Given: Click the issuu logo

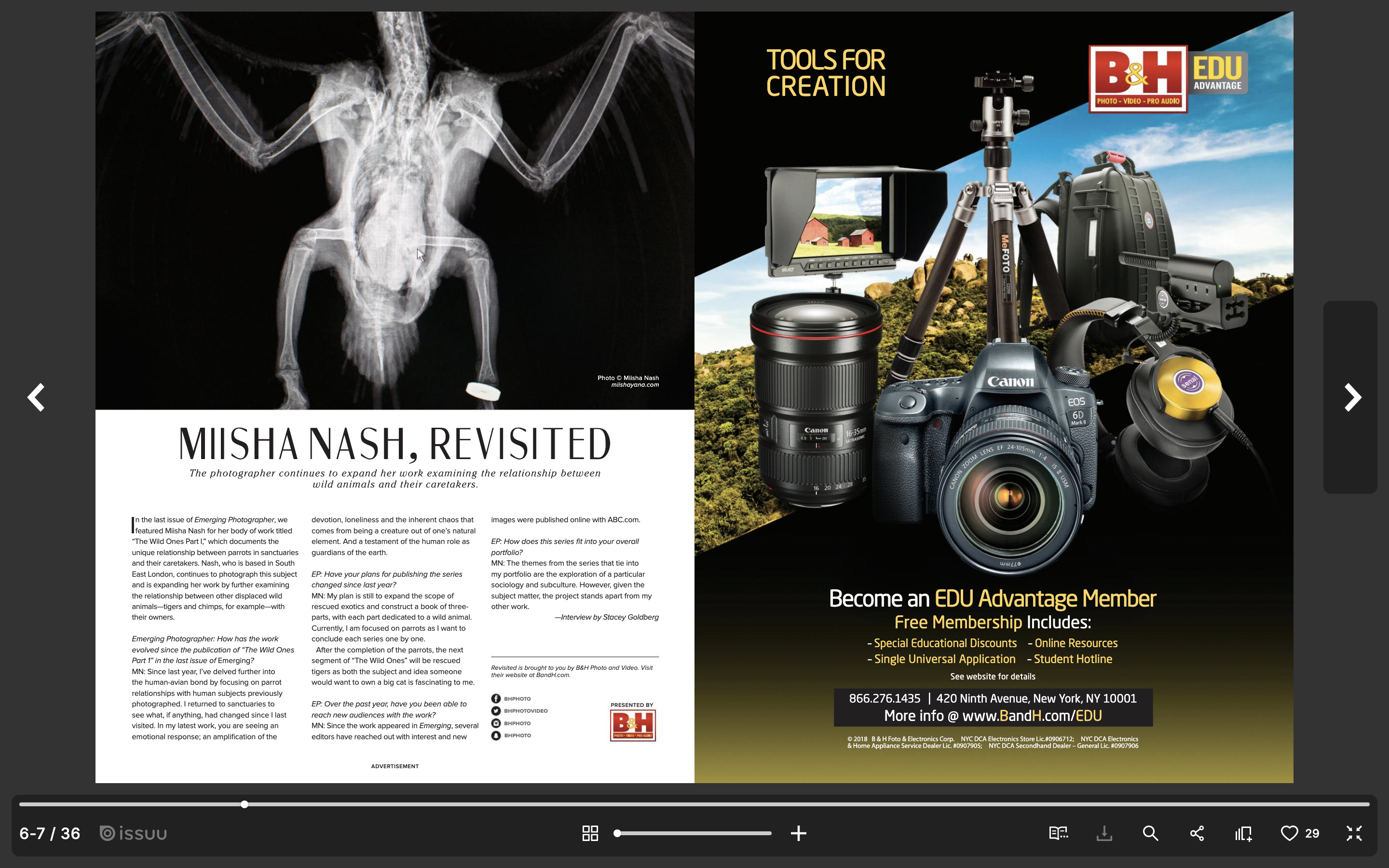Looking at the screenshot, I should tap(133, 833).
